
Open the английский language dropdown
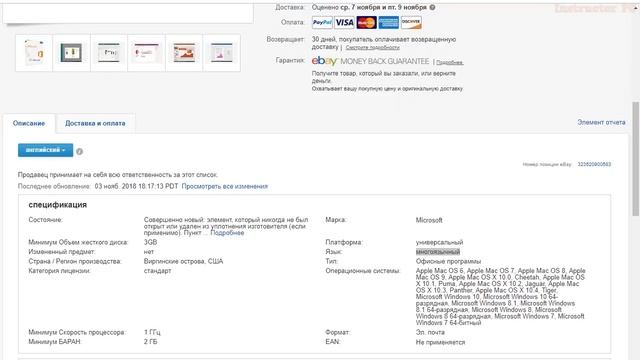(45, 150)
